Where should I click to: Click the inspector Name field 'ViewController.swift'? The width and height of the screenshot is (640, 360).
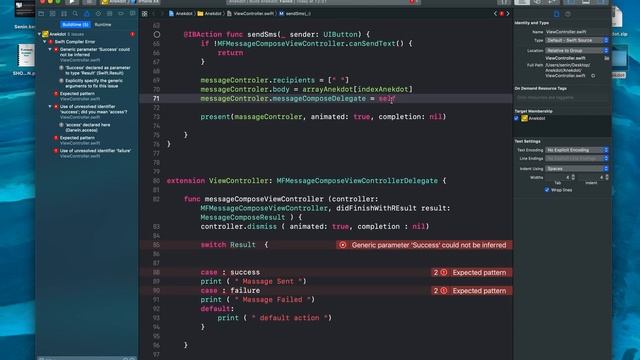coord(577,31)
